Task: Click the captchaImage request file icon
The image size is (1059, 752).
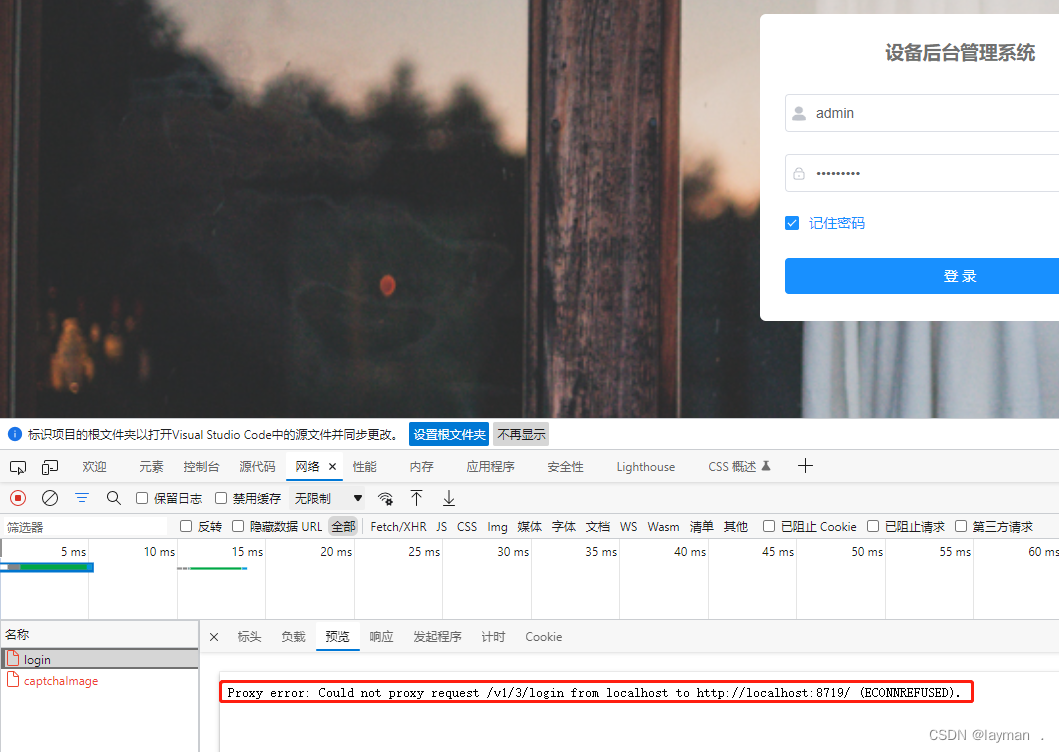Action: pyautogui.click(x=13, y=679)
